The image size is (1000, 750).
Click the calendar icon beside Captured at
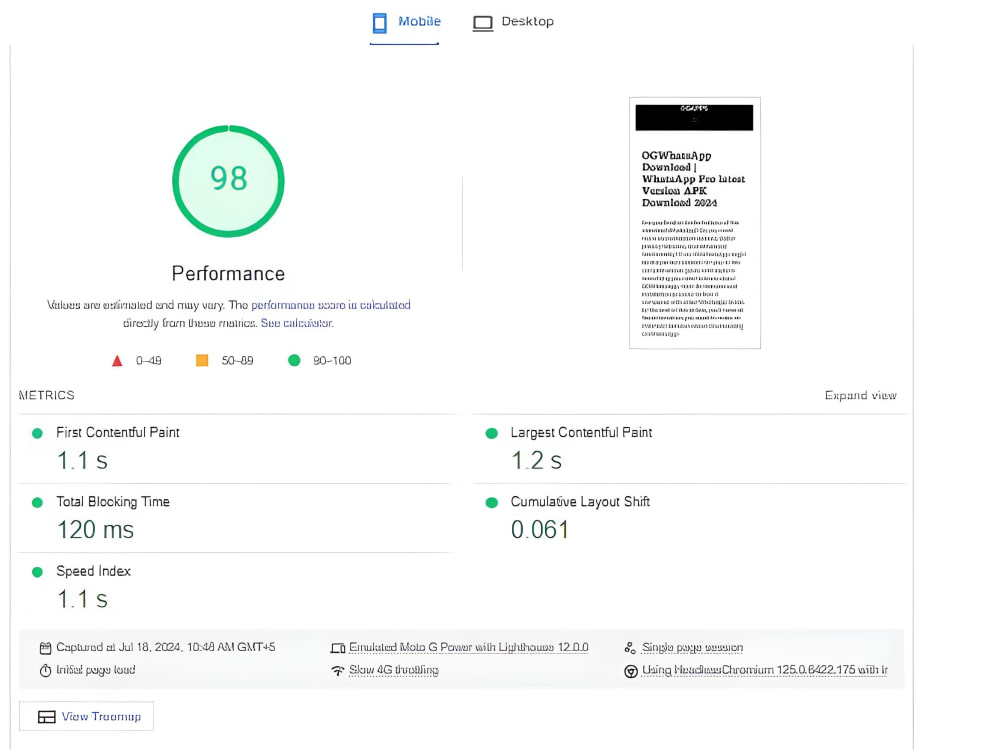45,649
